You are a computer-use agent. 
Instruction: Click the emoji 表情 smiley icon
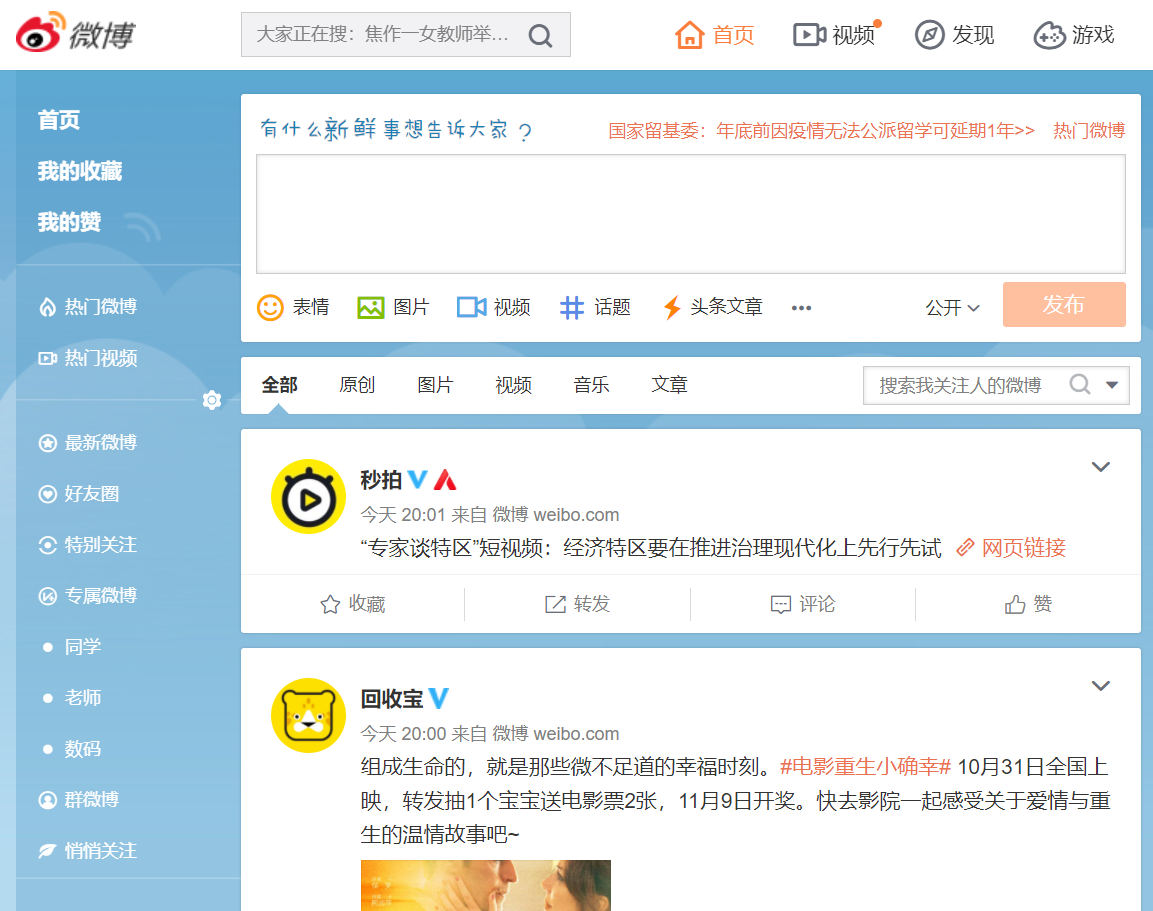[270, 307]
